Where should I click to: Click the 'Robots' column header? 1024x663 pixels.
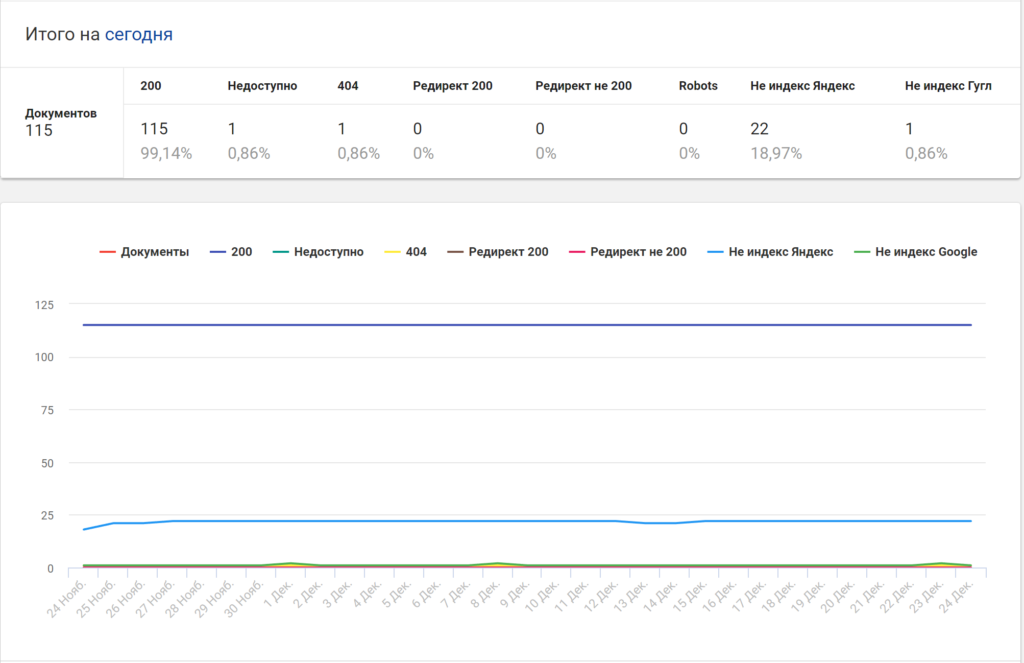(x=697, y=86)
